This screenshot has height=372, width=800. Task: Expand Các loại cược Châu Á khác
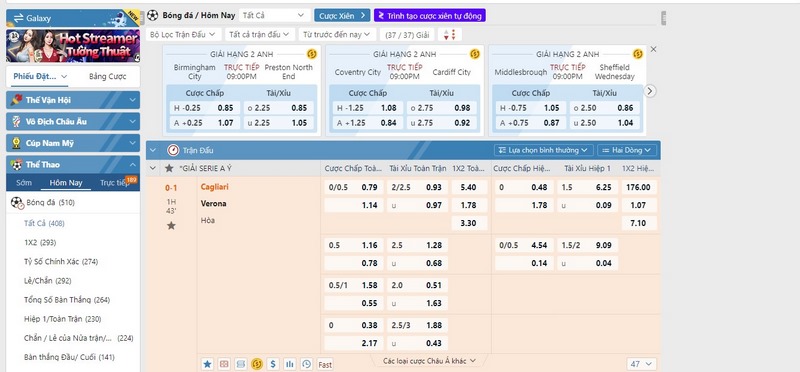point(430,361)
